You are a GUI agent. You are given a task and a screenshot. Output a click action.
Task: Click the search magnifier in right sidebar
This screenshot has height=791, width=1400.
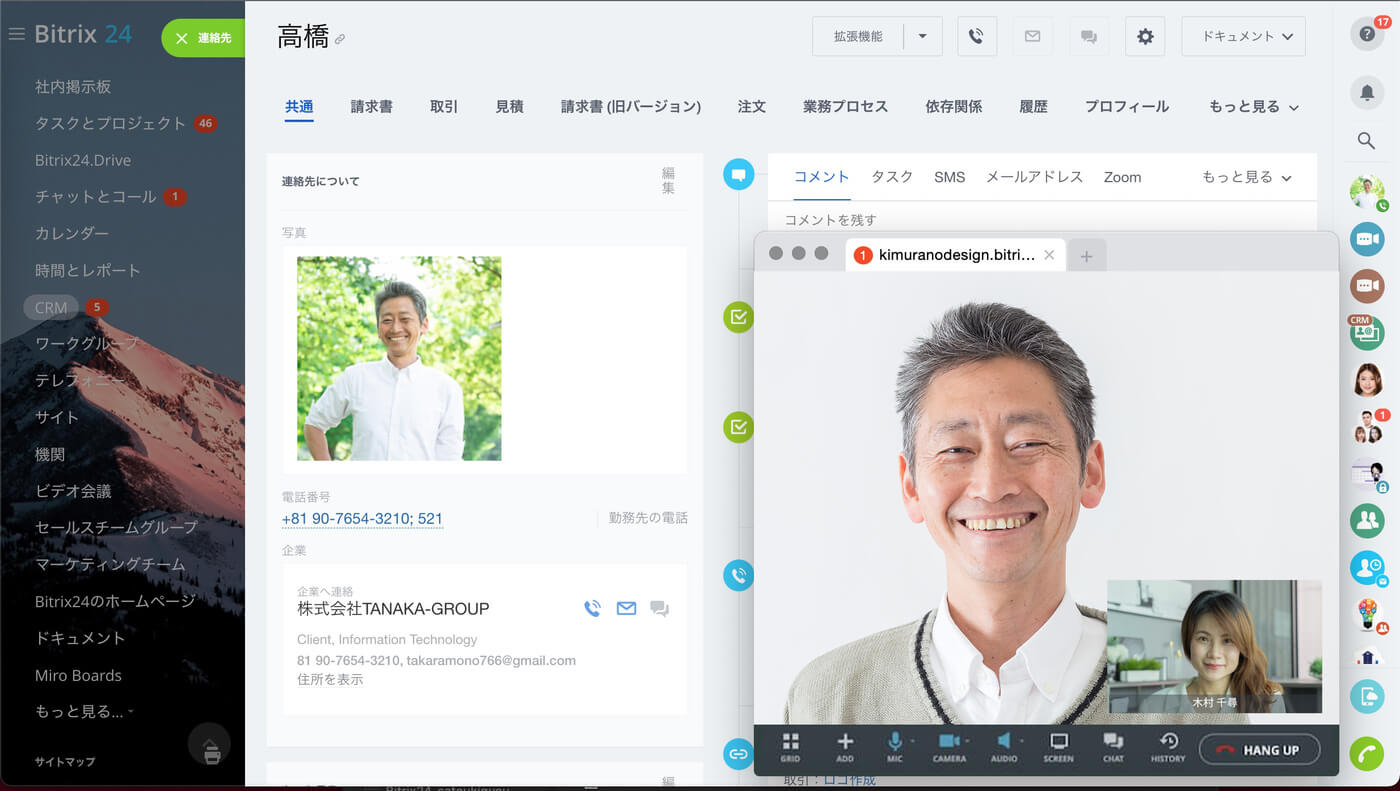[1366, 141]
